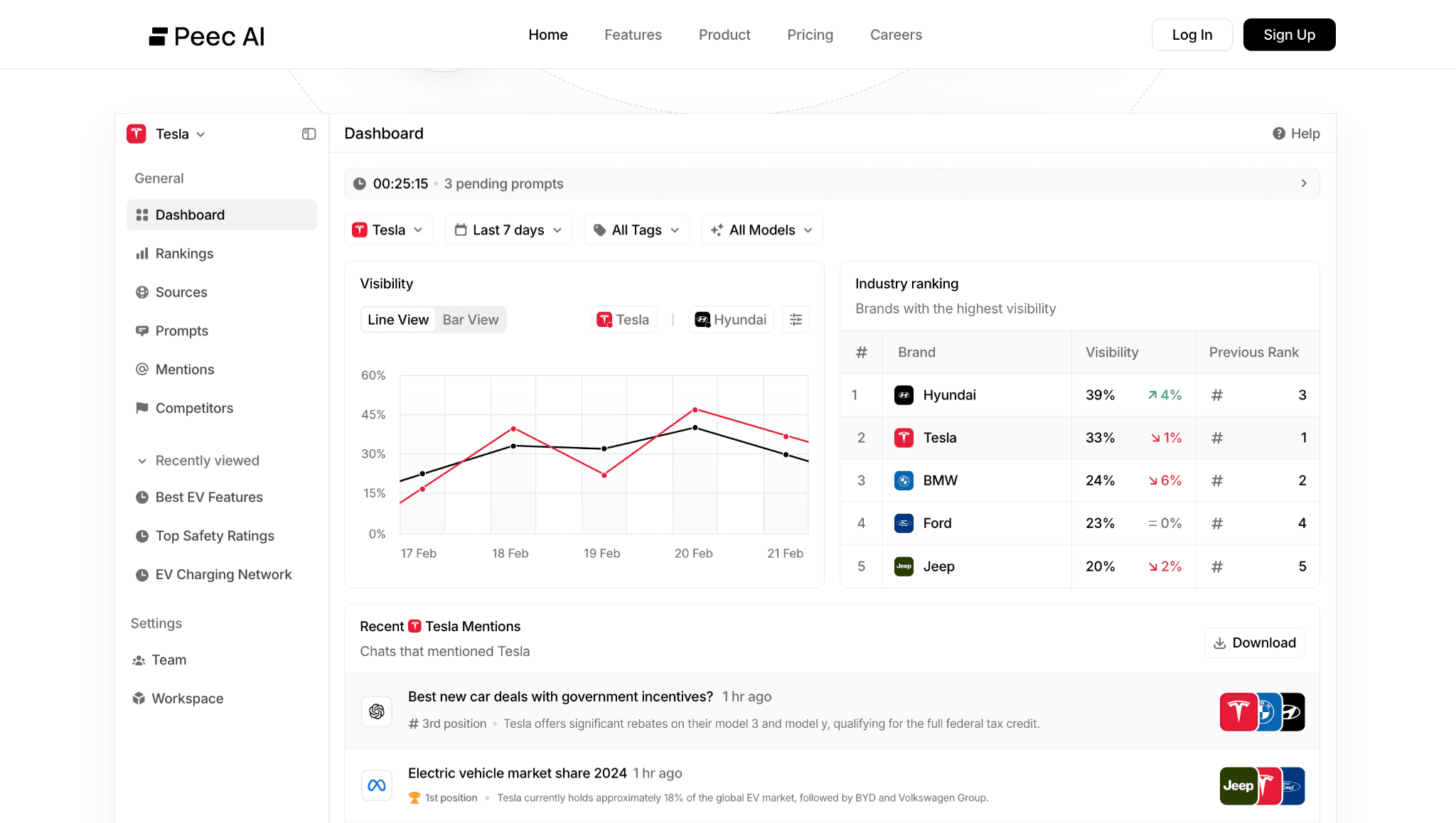Open the Last 7 days dropdown
Image resolution: width=1456 pixels, height=823 pixels.
point(508,230)
